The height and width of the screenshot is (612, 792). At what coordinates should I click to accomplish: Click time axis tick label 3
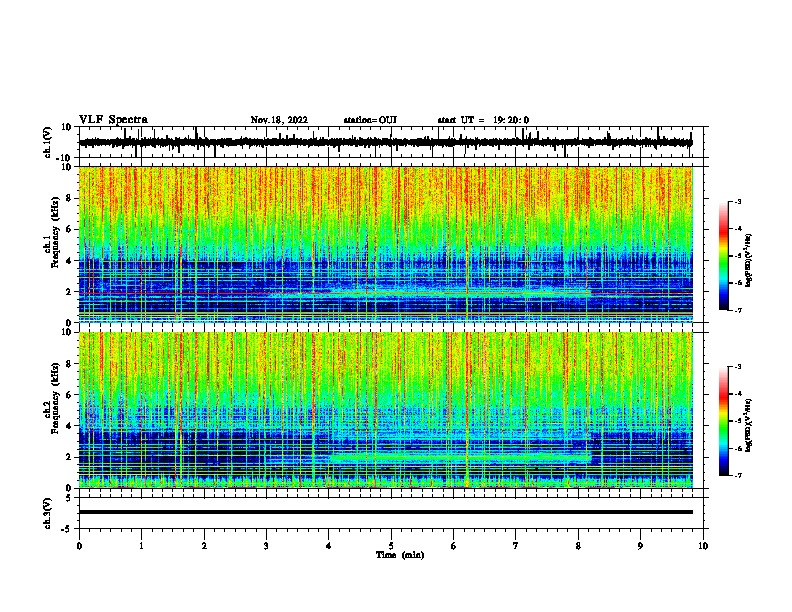point(266,546)
